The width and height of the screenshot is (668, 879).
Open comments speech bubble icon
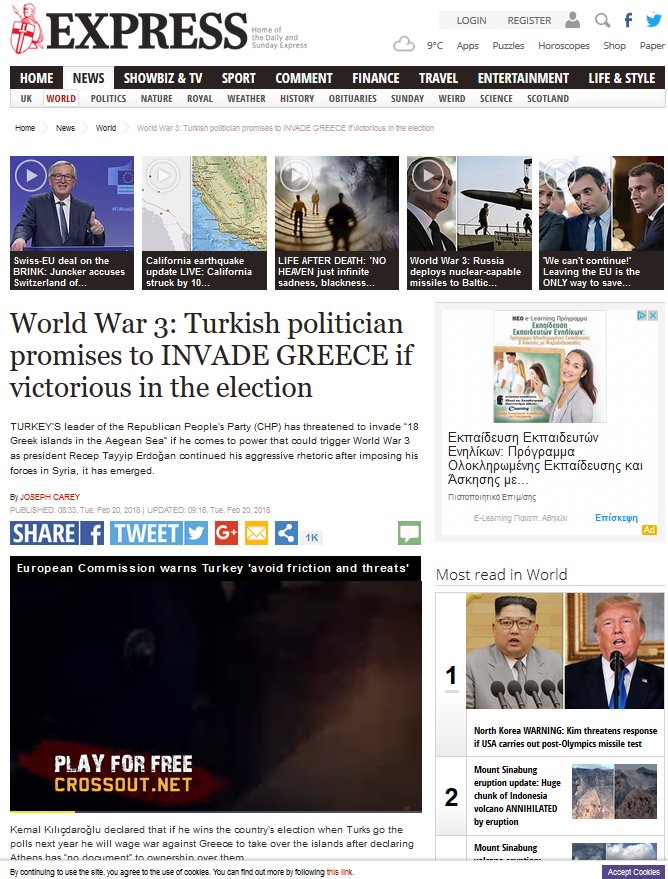point(409,533)
